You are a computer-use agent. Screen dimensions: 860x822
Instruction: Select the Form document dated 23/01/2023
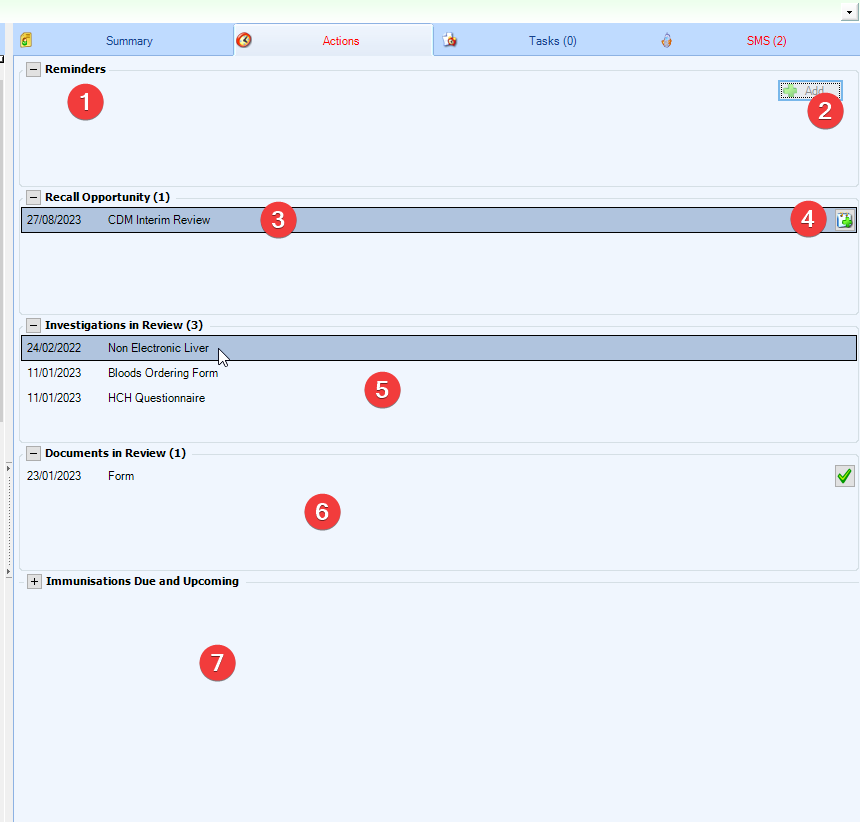(x=121, y=476)
